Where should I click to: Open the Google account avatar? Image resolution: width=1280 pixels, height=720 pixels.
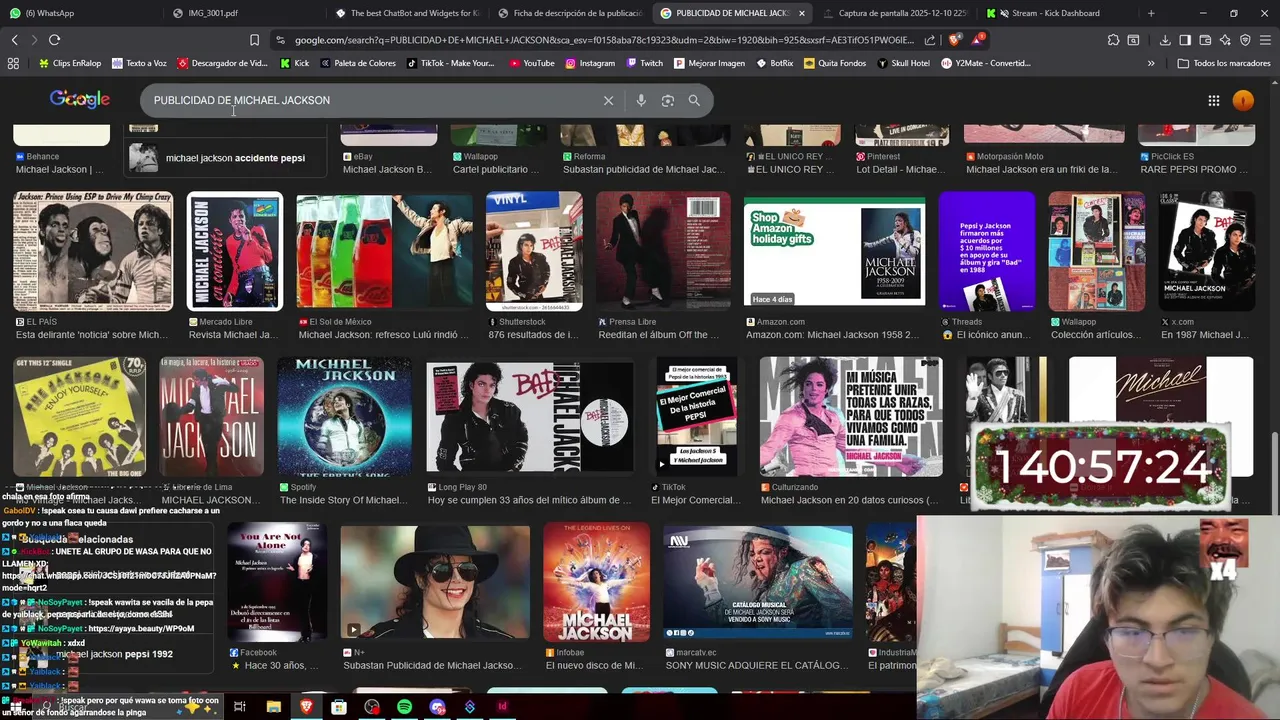[1243, 100]
